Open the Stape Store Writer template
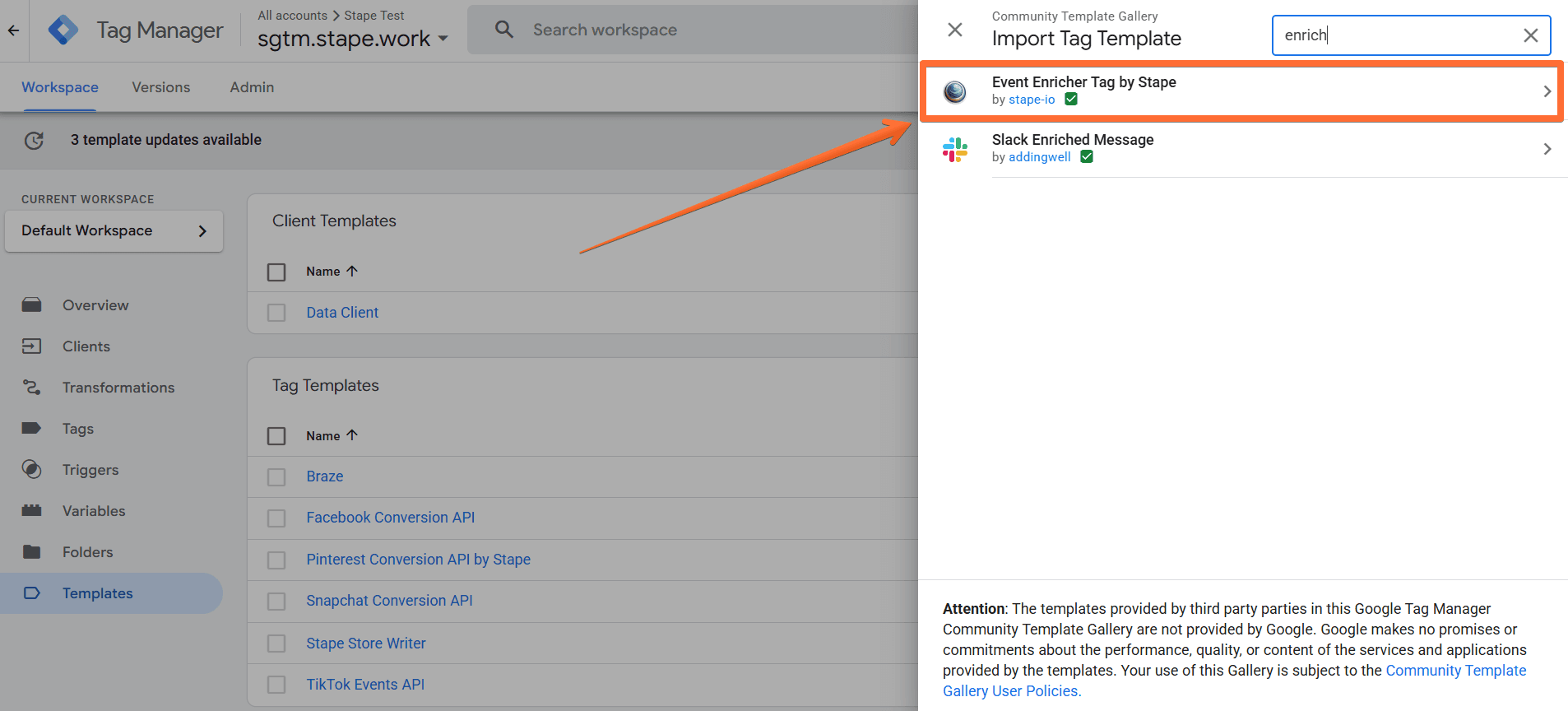Image resolution: width=1568 pixels, height=711 pixels. [x=366, y=644]
